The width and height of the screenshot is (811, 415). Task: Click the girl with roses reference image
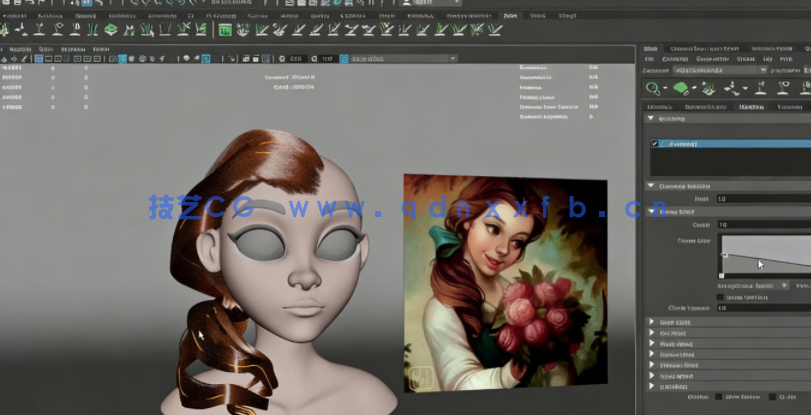click(504, 282)
